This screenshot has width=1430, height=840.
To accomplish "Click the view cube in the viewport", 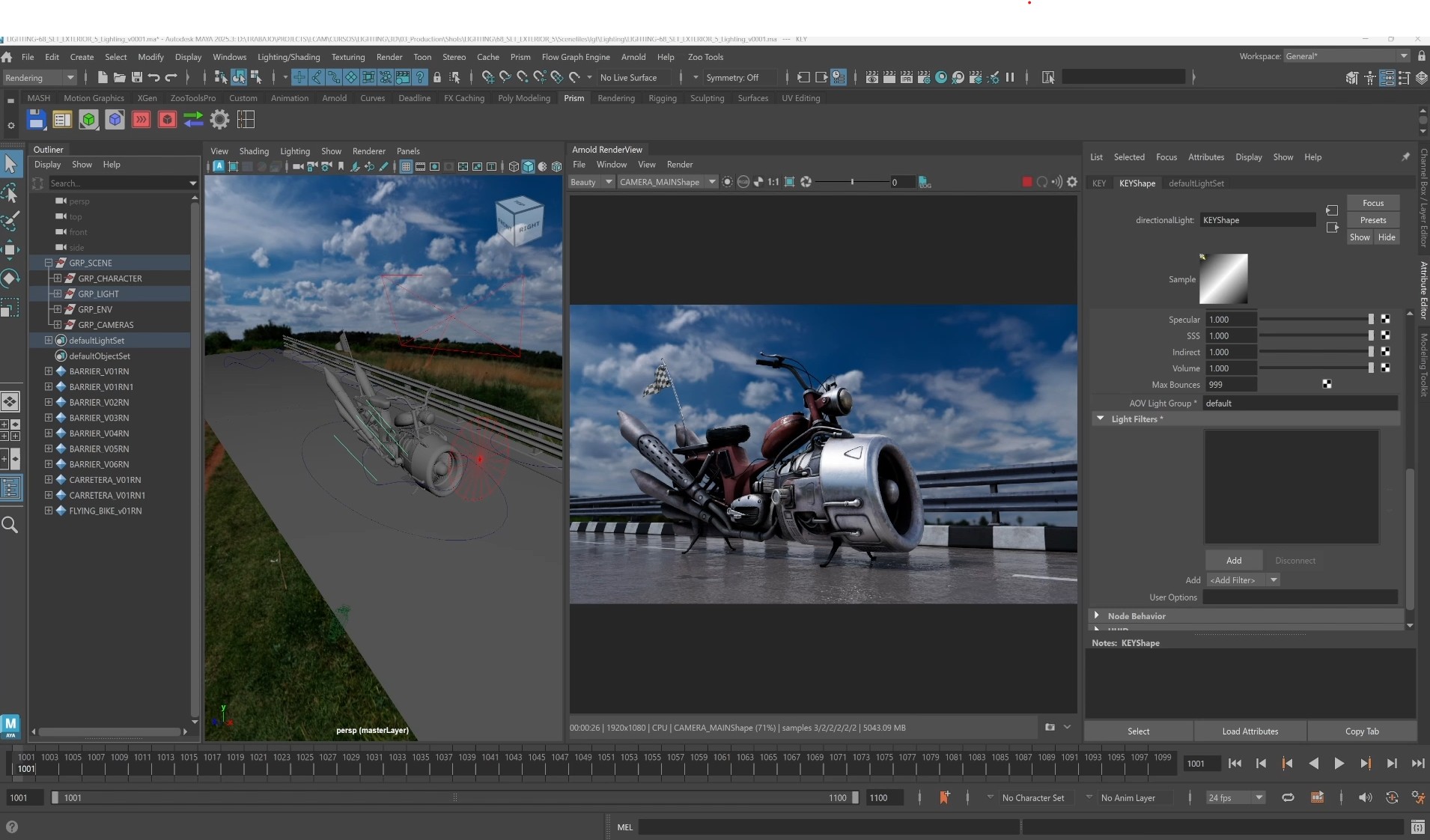I will coord(519,221).
